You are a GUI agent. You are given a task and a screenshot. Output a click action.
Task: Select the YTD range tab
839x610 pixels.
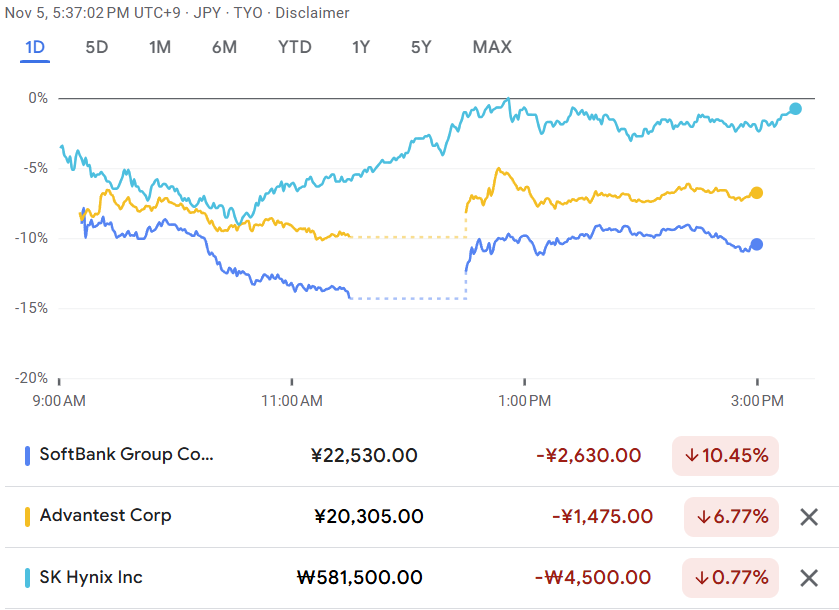(x=295, y=47)
